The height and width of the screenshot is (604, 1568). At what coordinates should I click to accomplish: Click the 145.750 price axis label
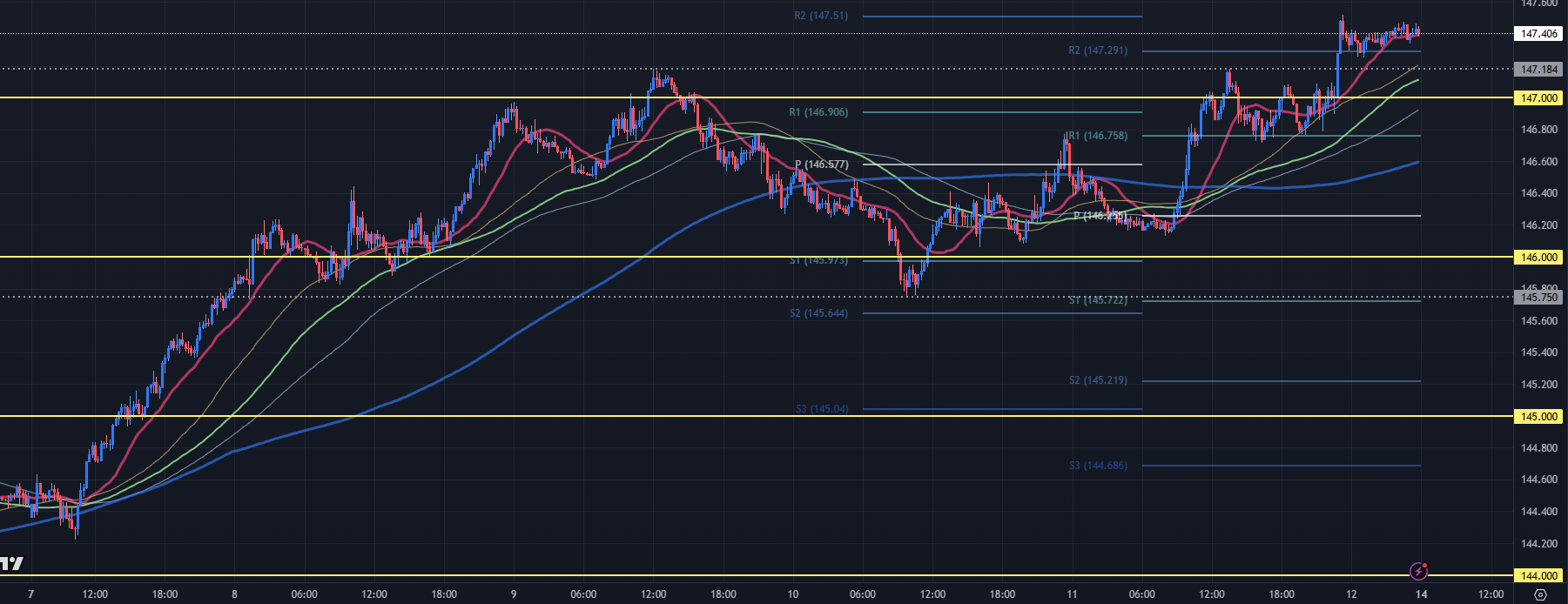tap(1539, 297)
